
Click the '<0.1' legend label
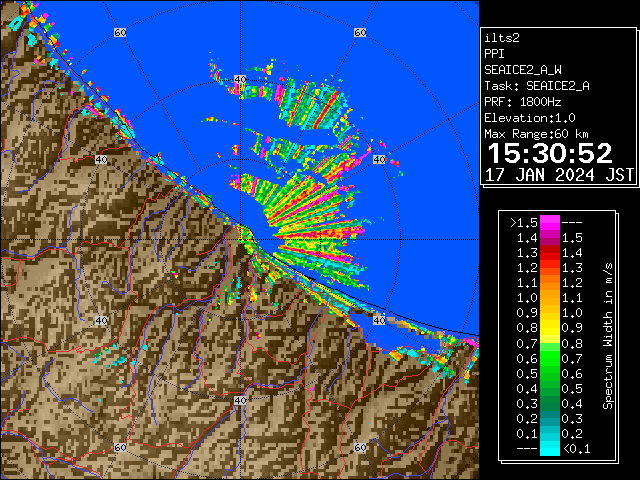pyautogui.click(x=577, y=449)
